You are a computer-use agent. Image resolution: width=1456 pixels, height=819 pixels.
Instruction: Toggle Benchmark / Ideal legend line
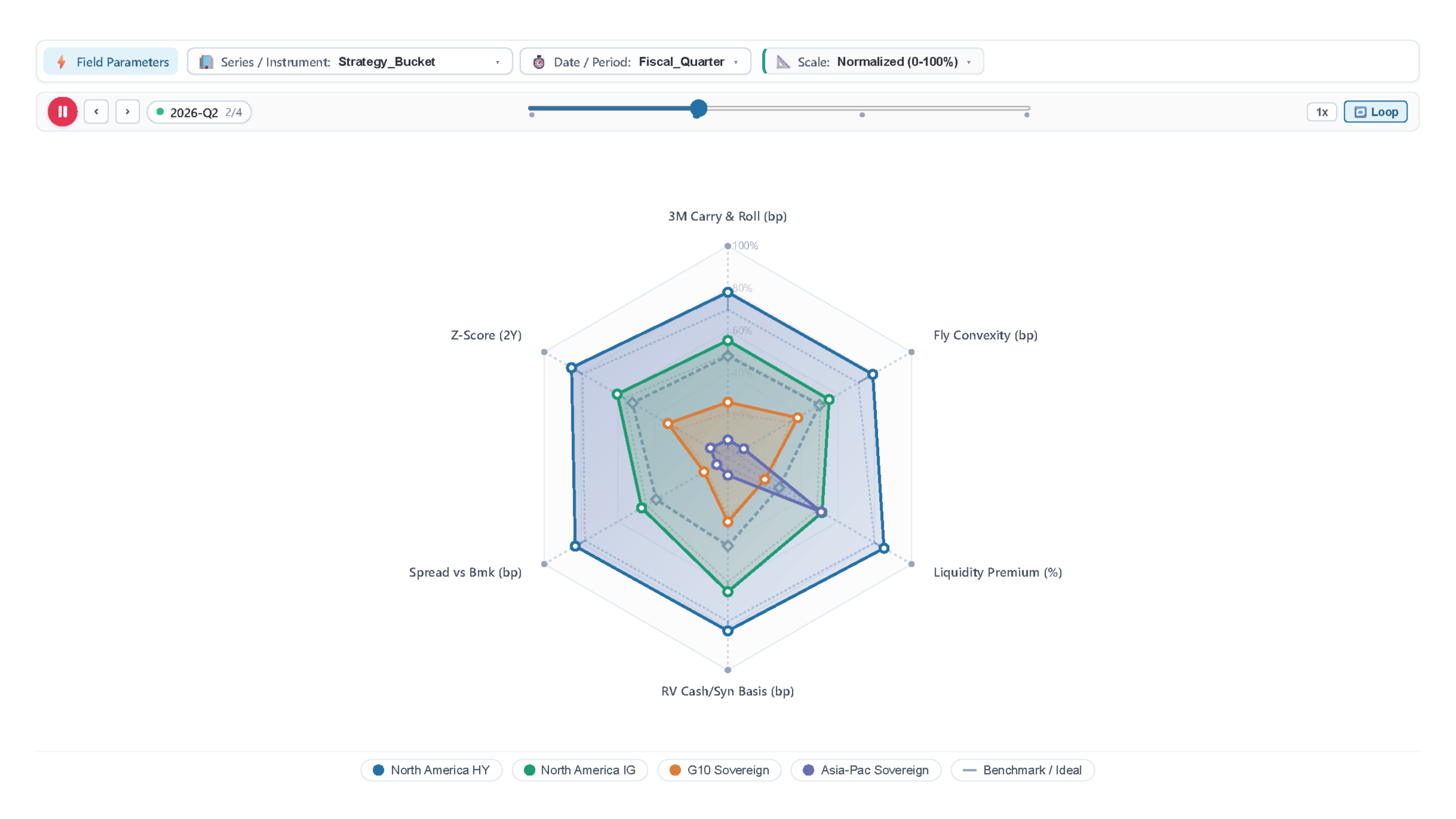pyautogui.click(x=1022, y=770)
